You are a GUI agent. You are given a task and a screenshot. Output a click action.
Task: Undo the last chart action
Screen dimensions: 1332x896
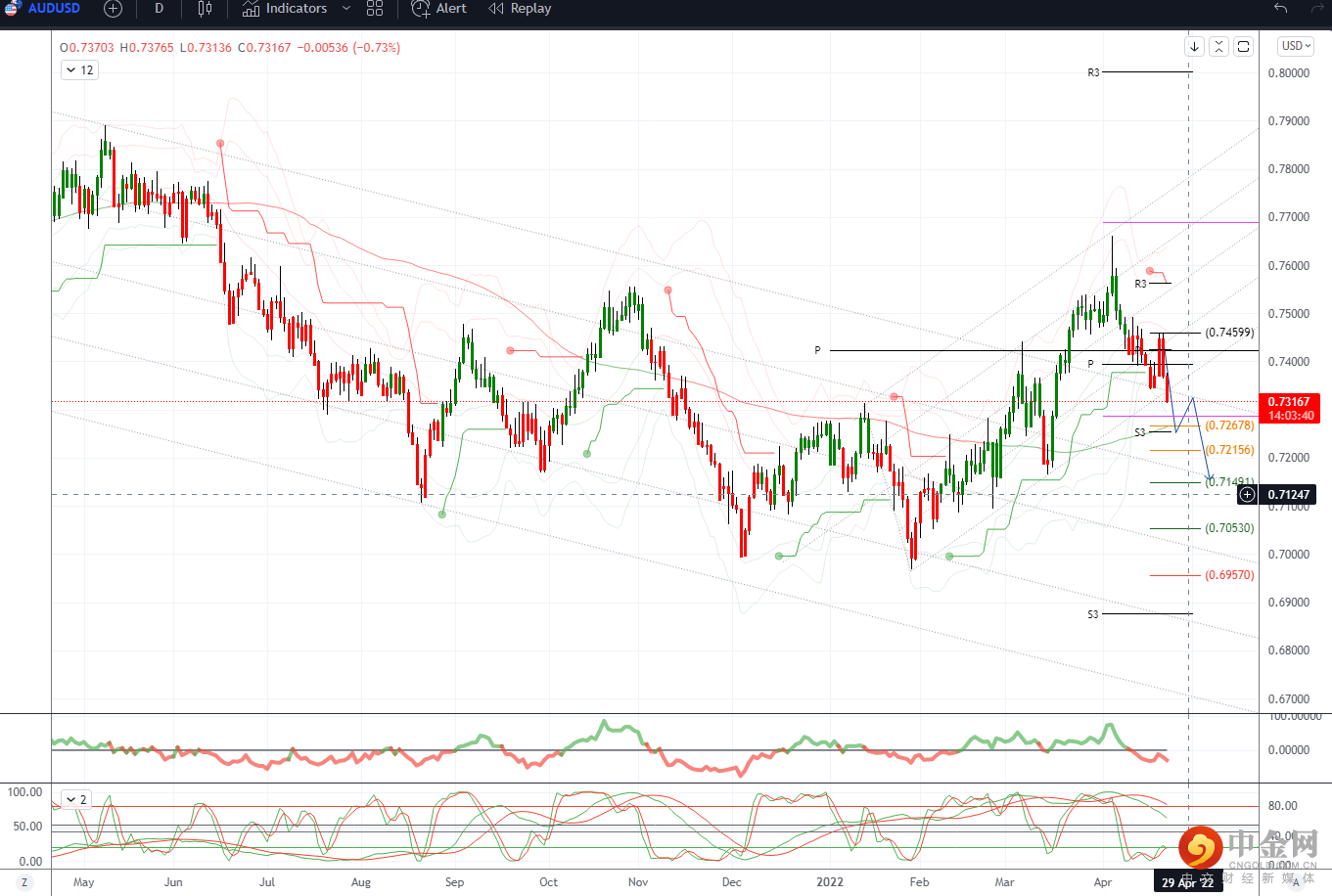1280,9
